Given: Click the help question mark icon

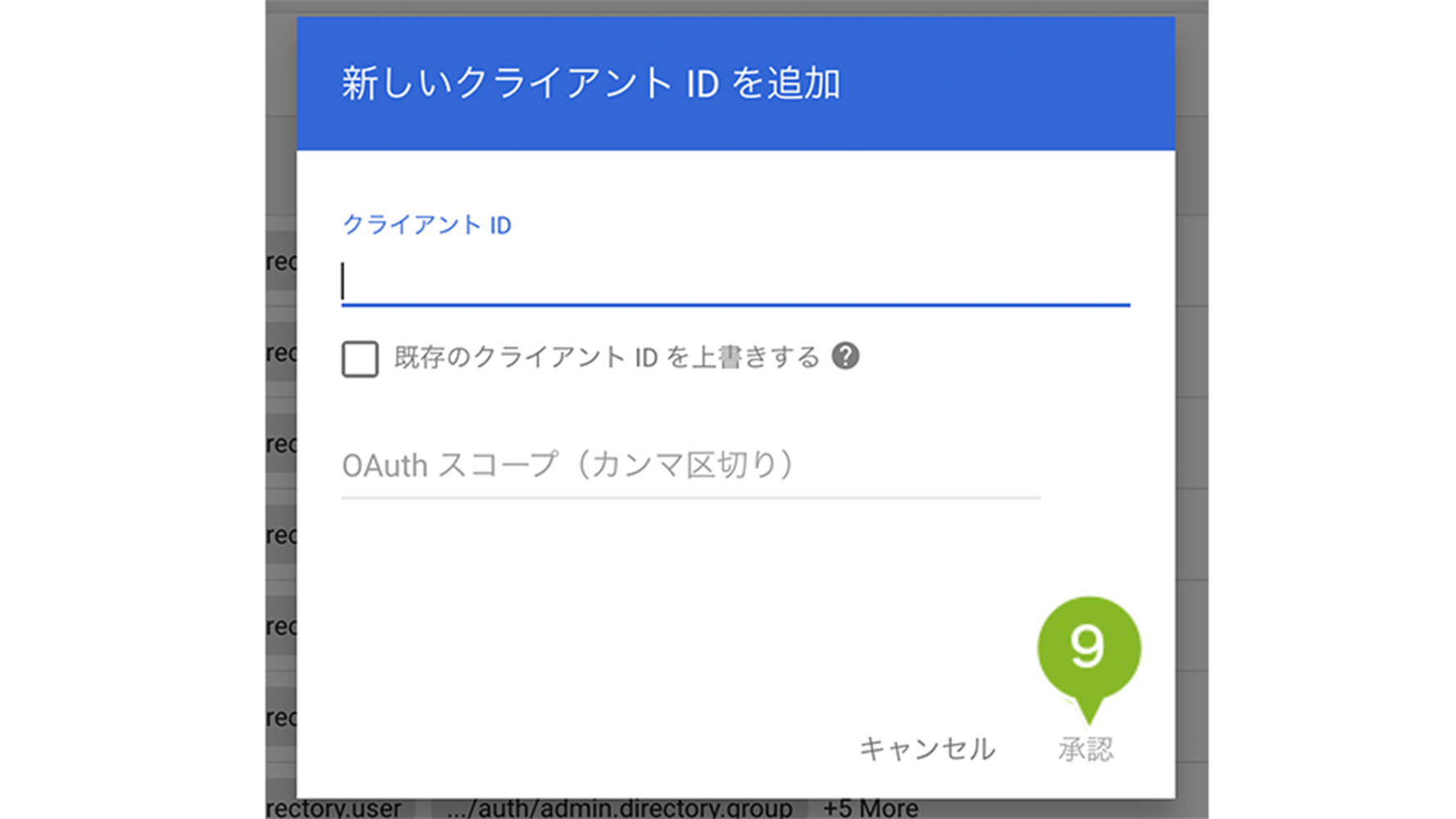Looking at the screenshot, I should pos(845,356).
